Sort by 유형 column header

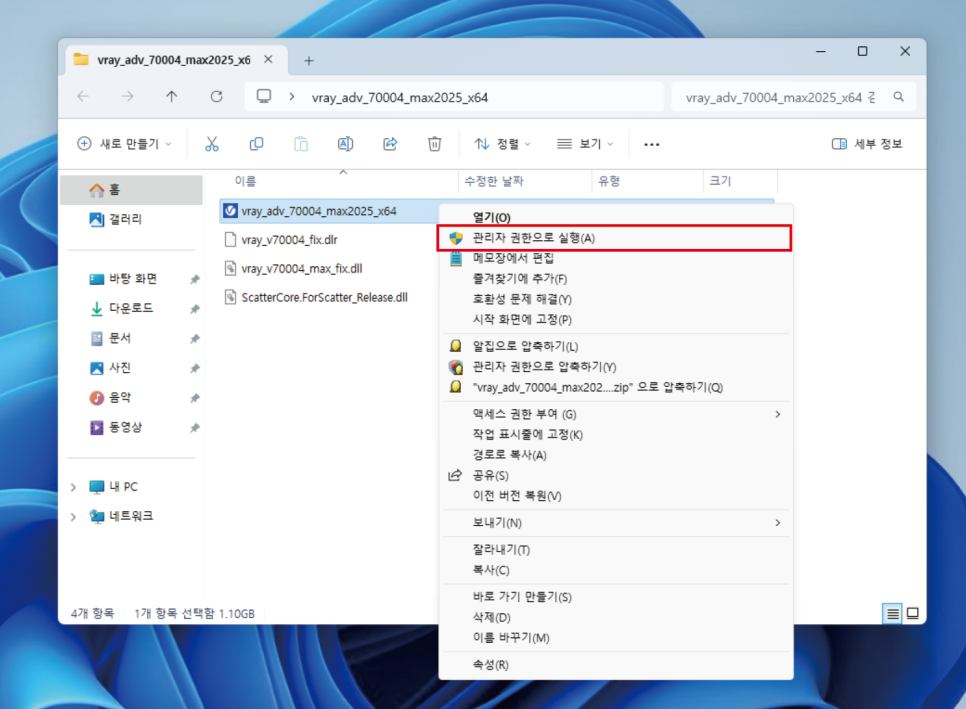coord(647,180)
